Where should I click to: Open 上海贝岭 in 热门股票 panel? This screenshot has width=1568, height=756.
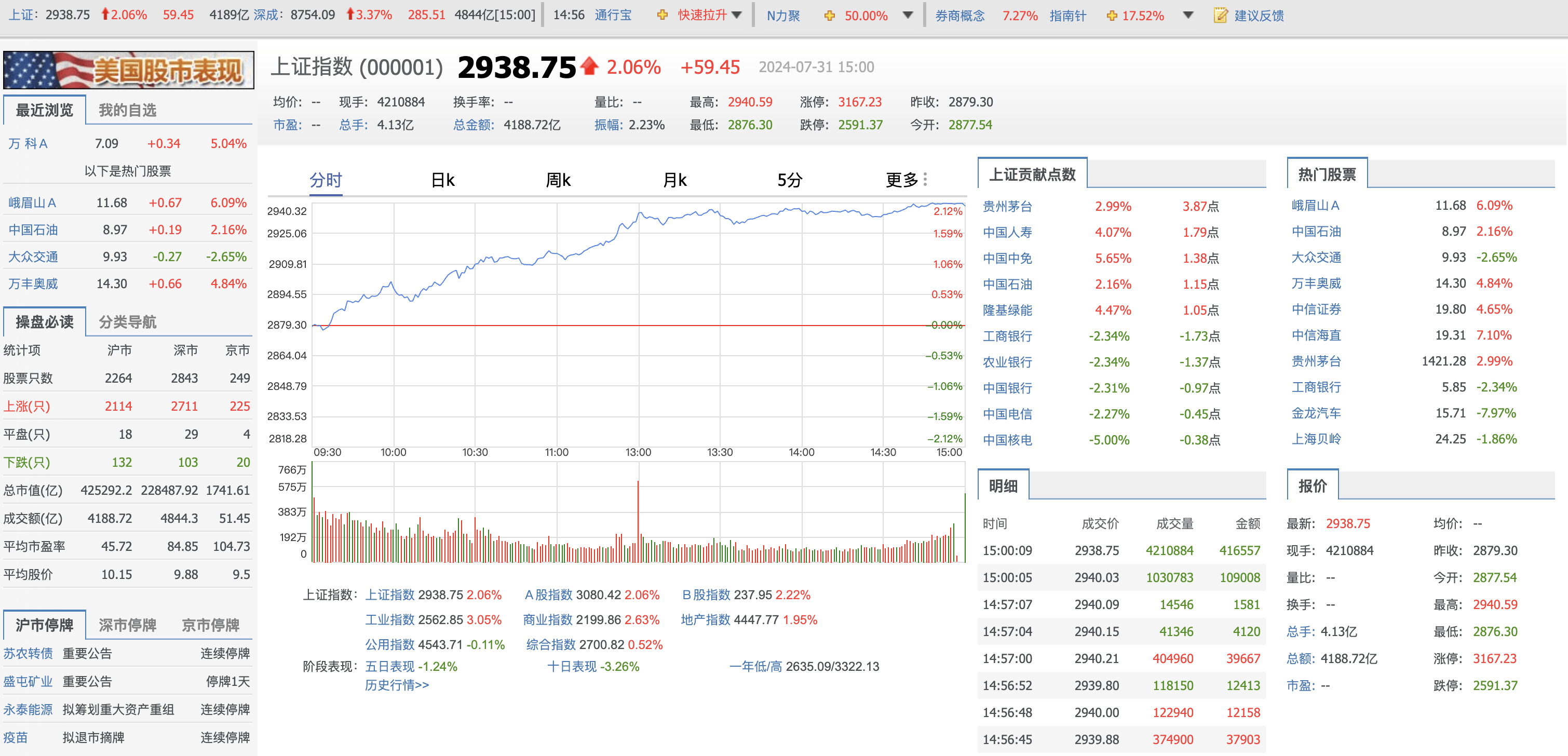[1317, 439]
